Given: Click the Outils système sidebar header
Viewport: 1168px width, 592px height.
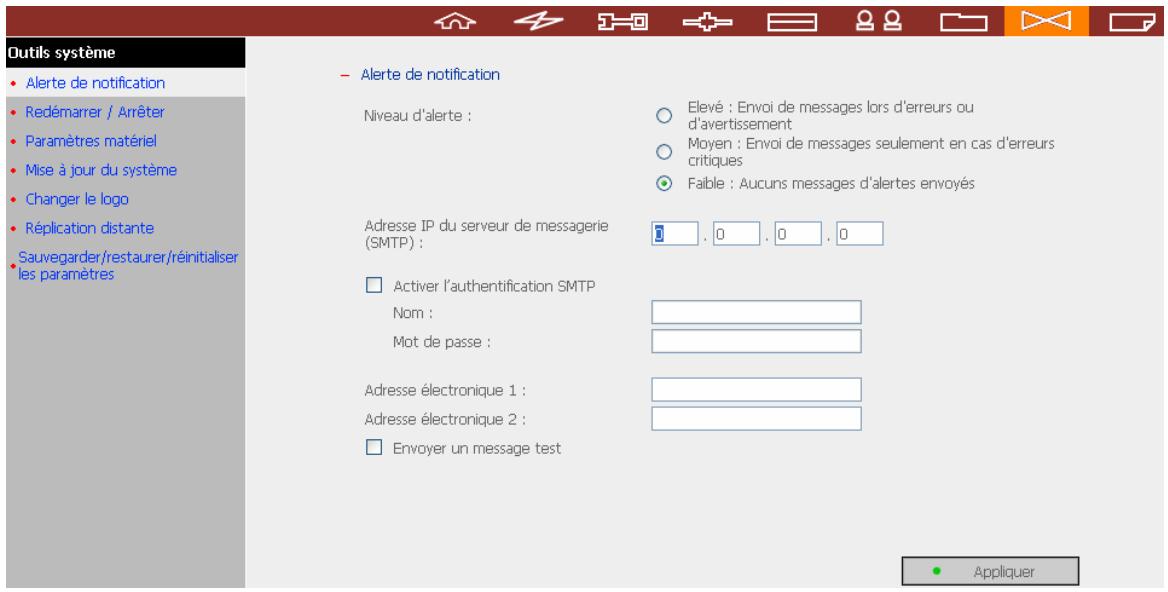Looking at the screenshot, I should [125, 53].
